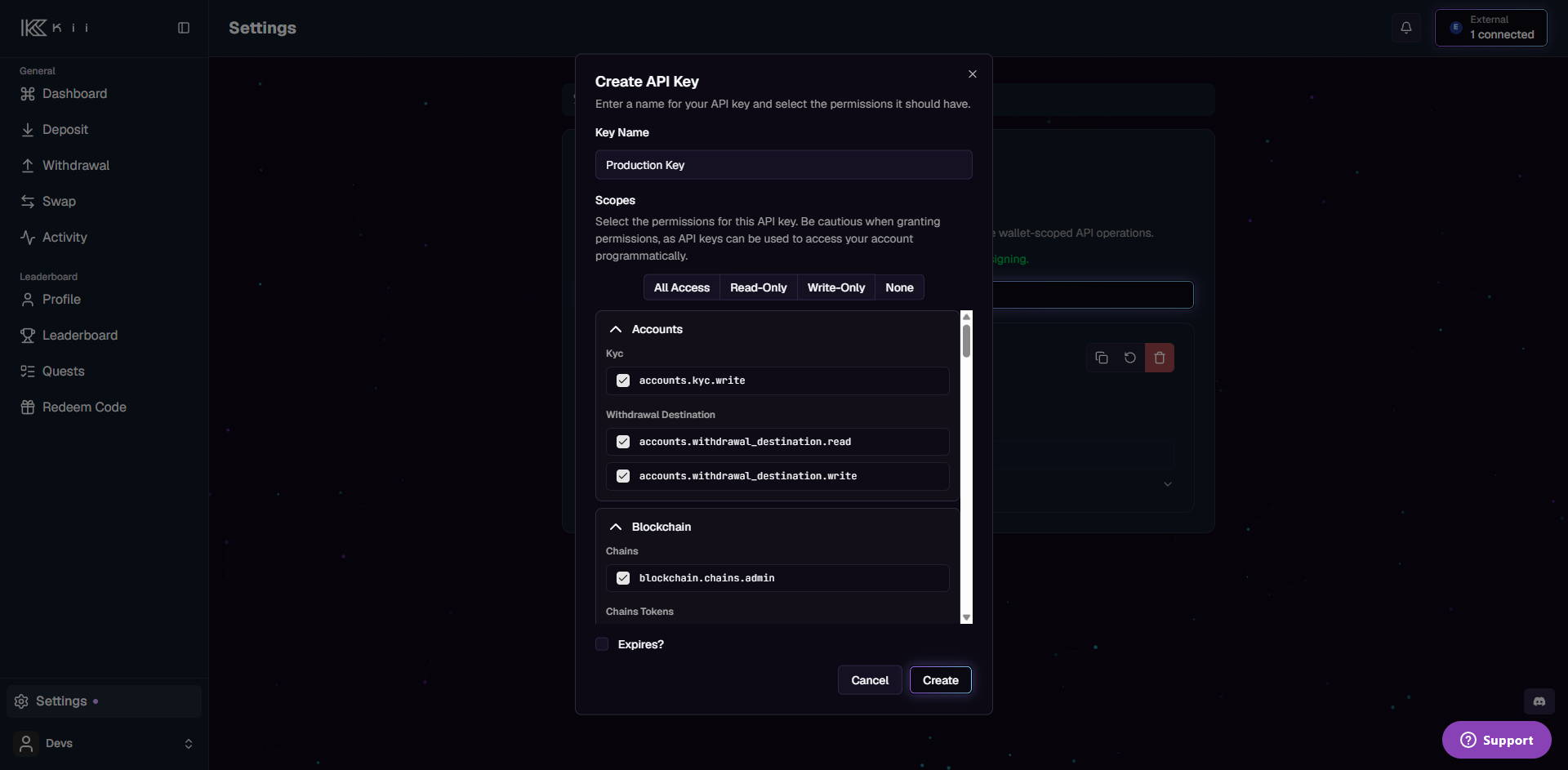The image size is (1568, 770).
Task: Close the Create API Key dialog
Action: pos(973,74)
